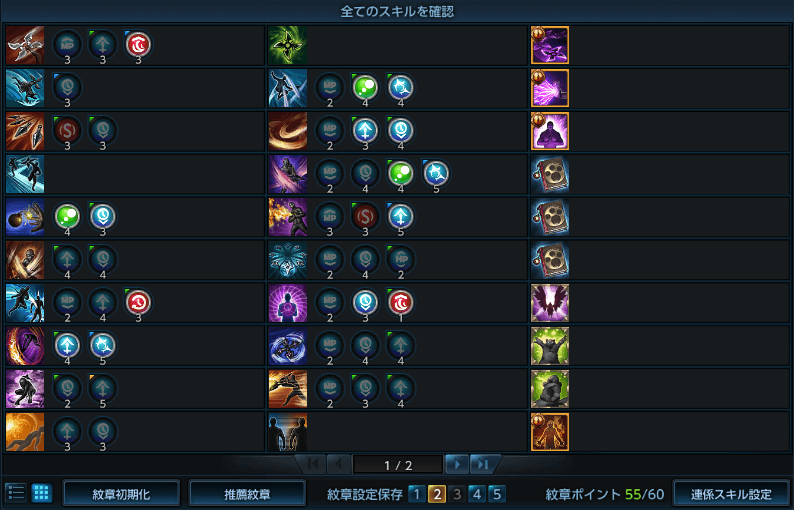Screen dimensions: 794x510
Task: Go to the next skill page
Action: click(x=457, y=464)
